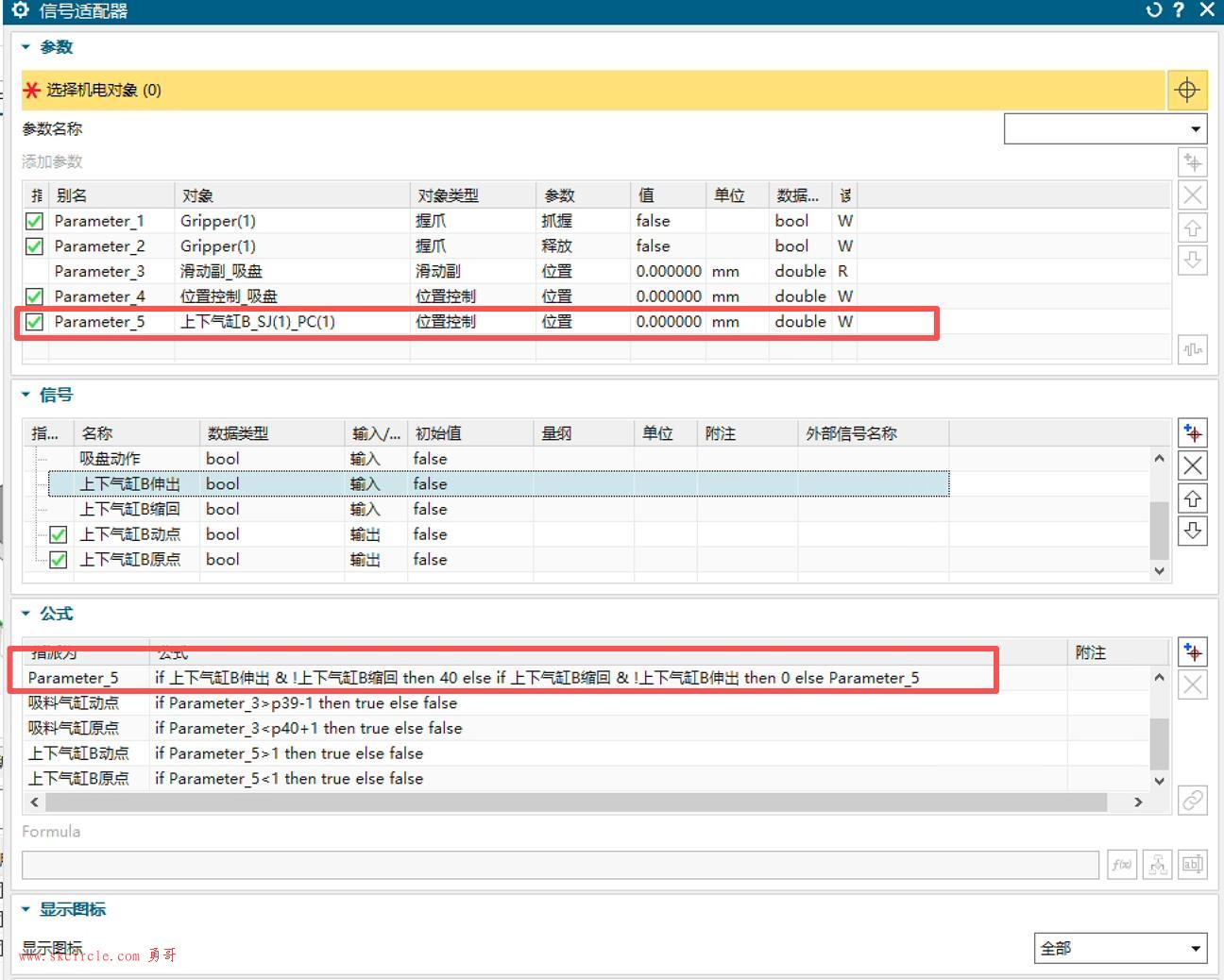Screen dimensions: 1224x980
Task: Delete formula with X icon
Action: (x=1193, y=684)
